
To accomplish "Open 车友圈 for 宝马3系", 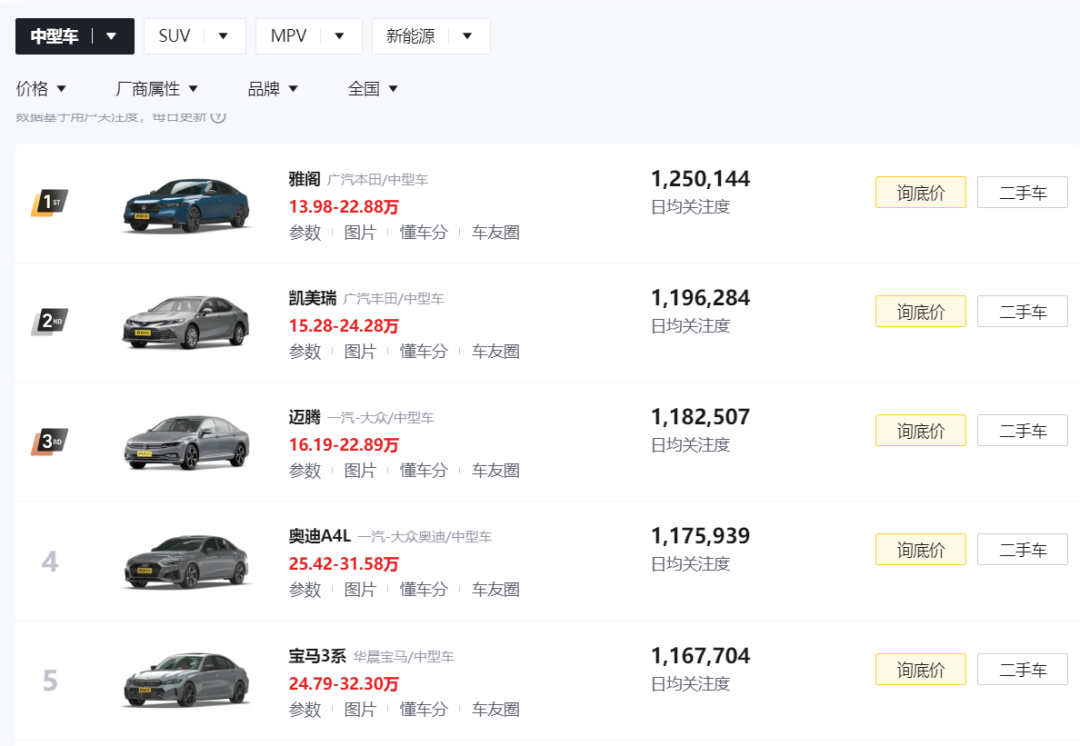I will click(x=496, y=710).
